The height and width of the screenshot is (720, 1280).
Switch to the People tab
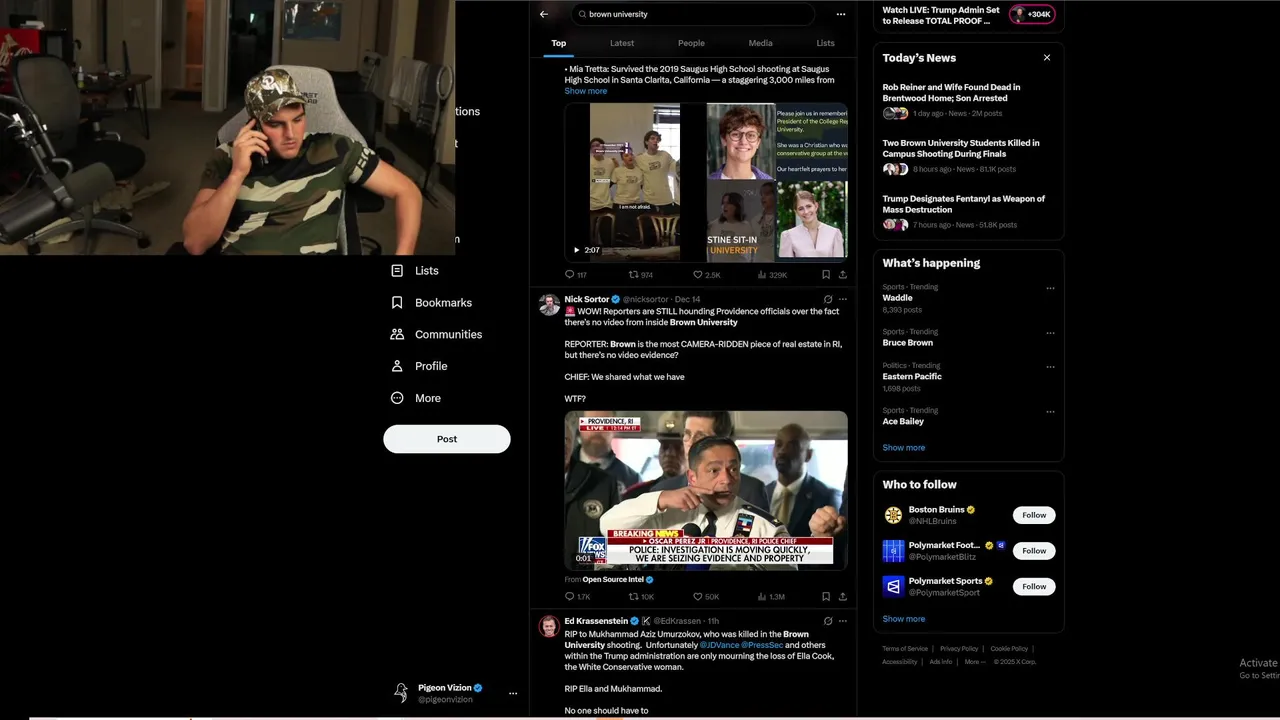coord(691,43)
